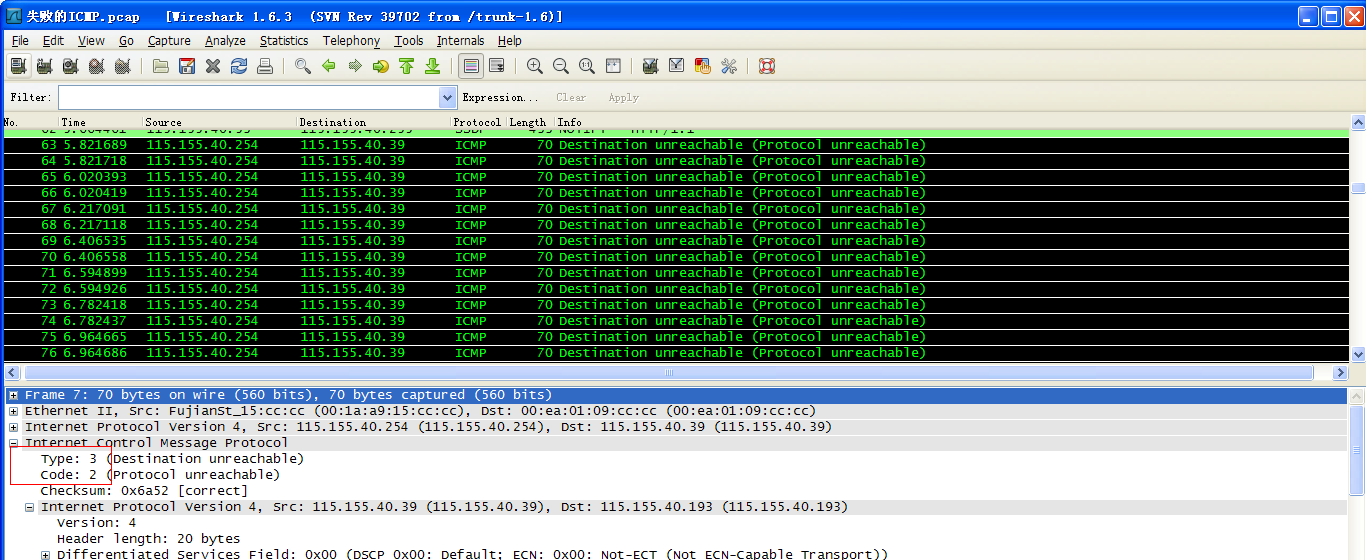Open a capture file via folder icon
Viewport: 1366px width, 560px height.
(161, 66)
